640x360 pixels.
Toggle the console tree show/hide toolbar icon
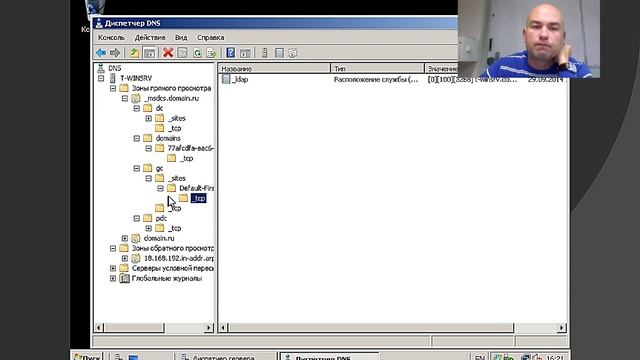point(150,53)
